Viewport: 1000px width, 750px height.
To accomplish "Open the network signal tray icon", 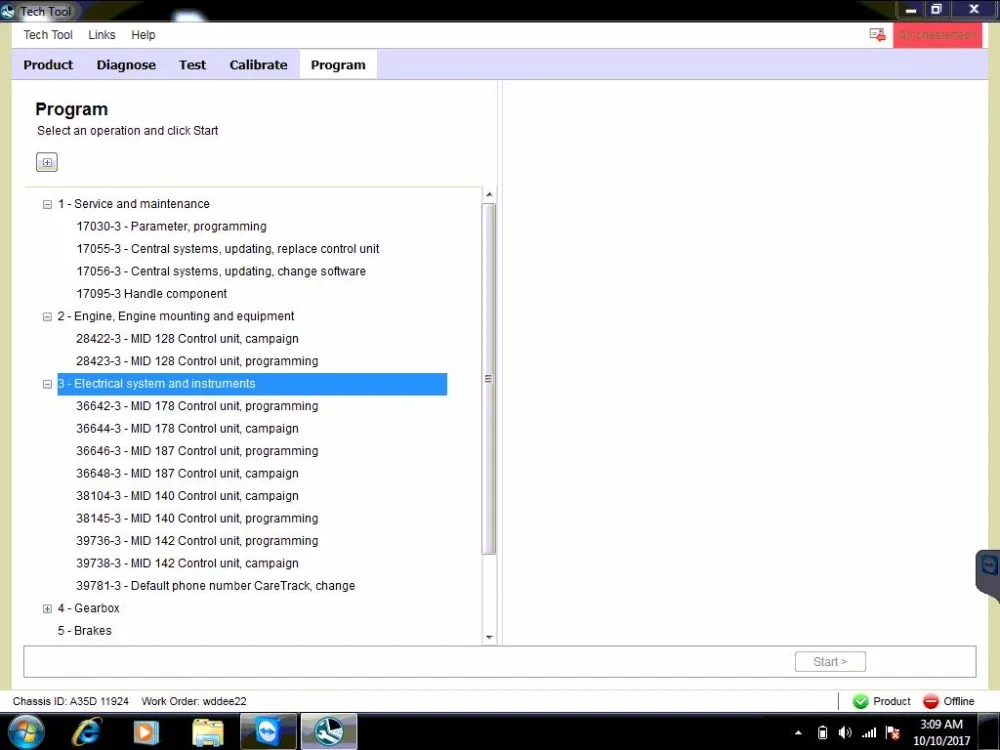I will click(x=869, y=733).
